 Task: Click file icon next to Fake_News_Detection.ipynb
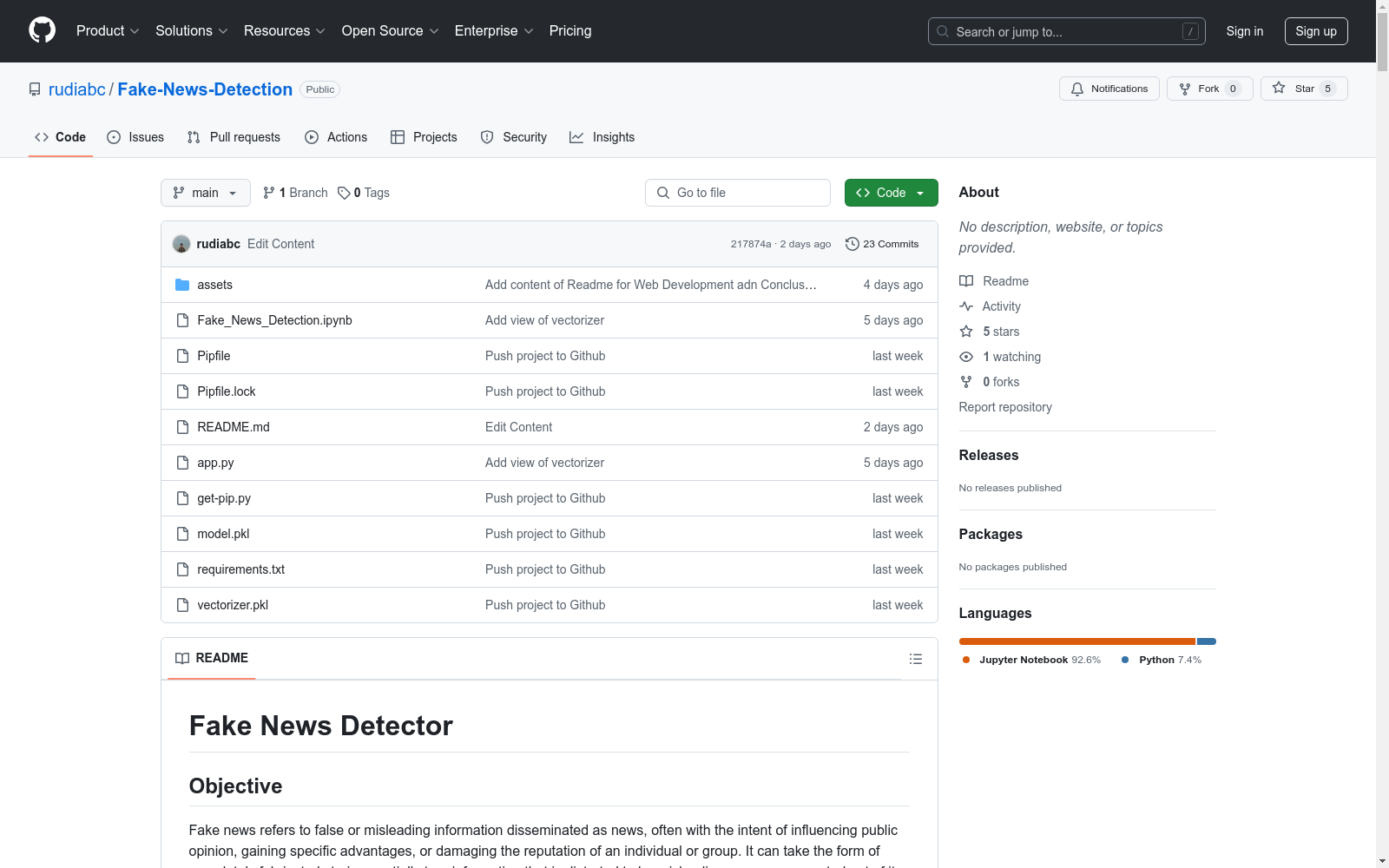coord(182,320)
